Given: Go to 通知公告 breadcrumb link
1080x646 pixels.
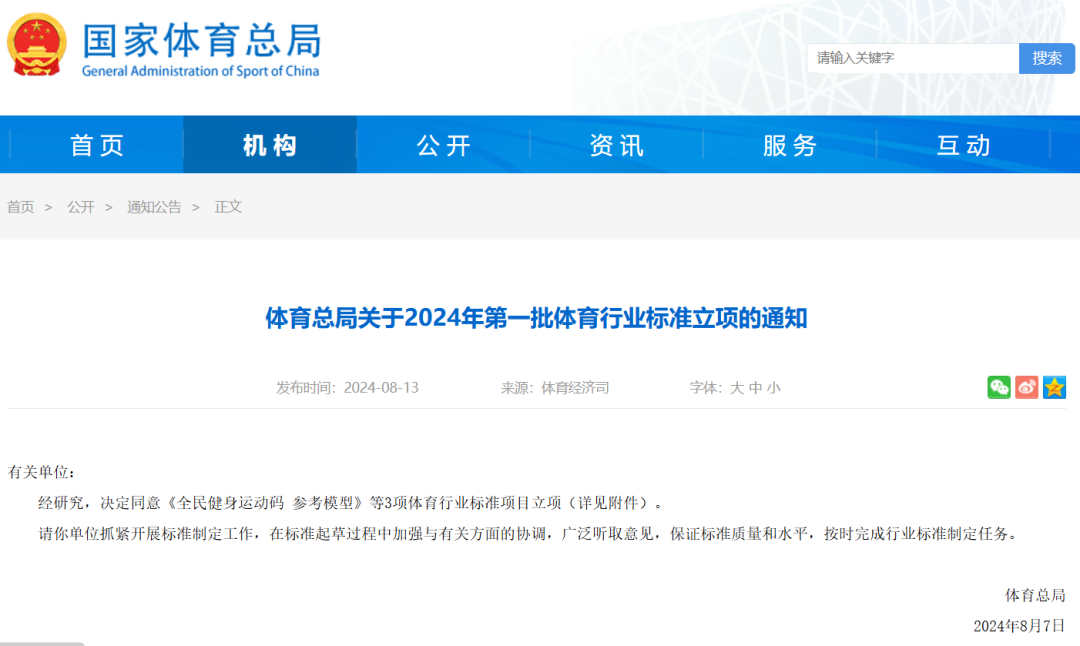Looking at the screenshot, I should pos(154,207).
